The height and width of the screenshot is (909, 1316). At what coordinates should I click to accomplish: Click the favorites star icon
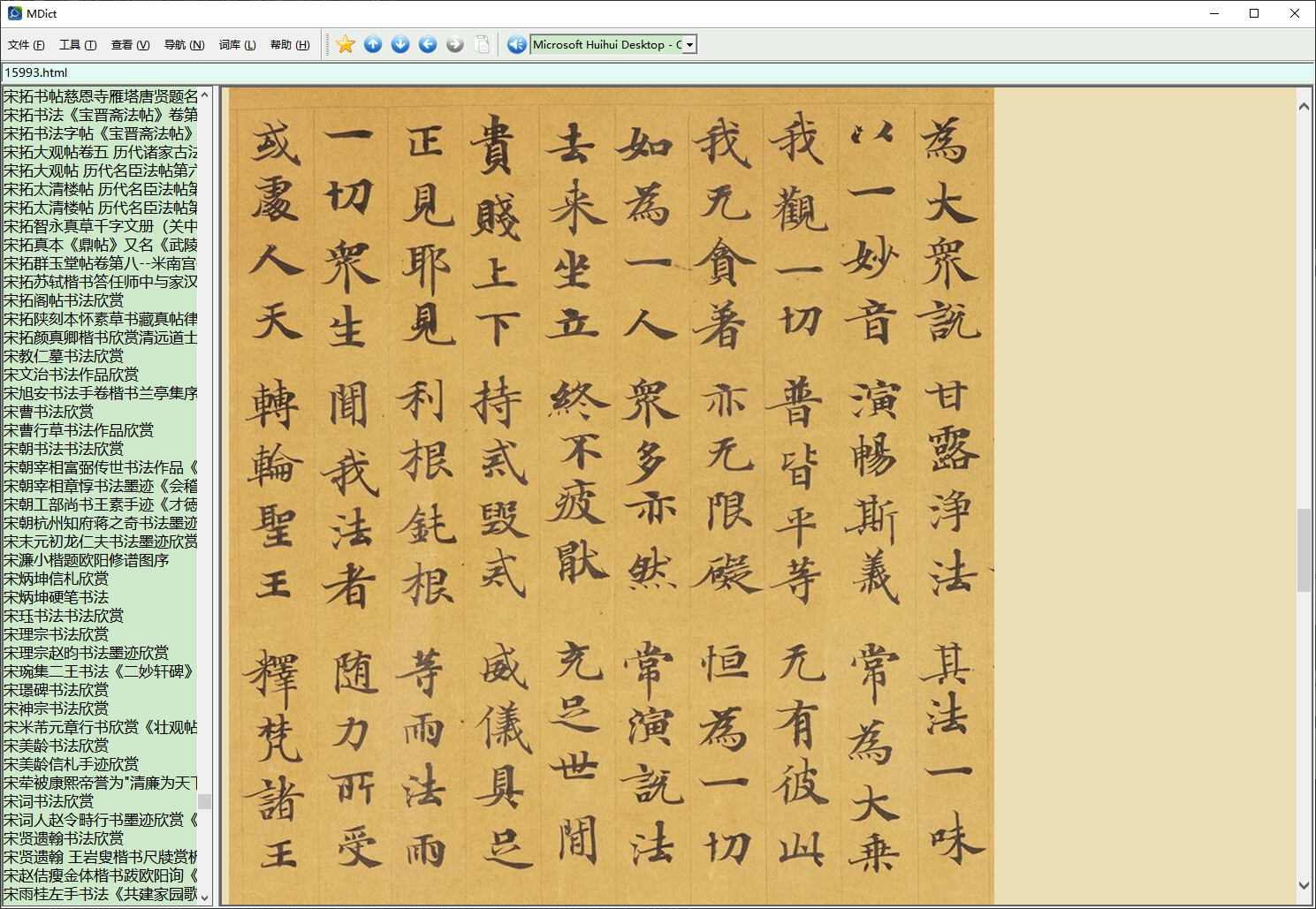point(346,44)
